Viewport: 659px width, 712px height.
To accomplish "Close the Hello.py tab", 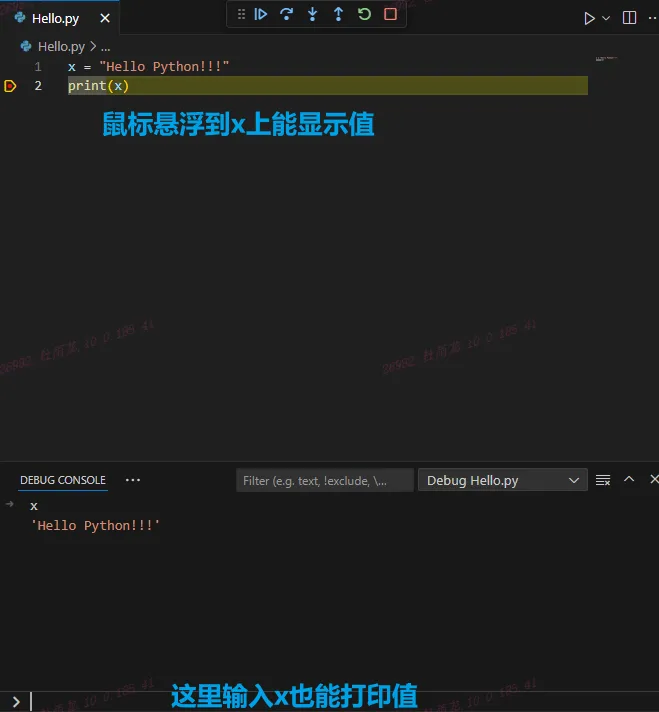I will pos(105,19).
